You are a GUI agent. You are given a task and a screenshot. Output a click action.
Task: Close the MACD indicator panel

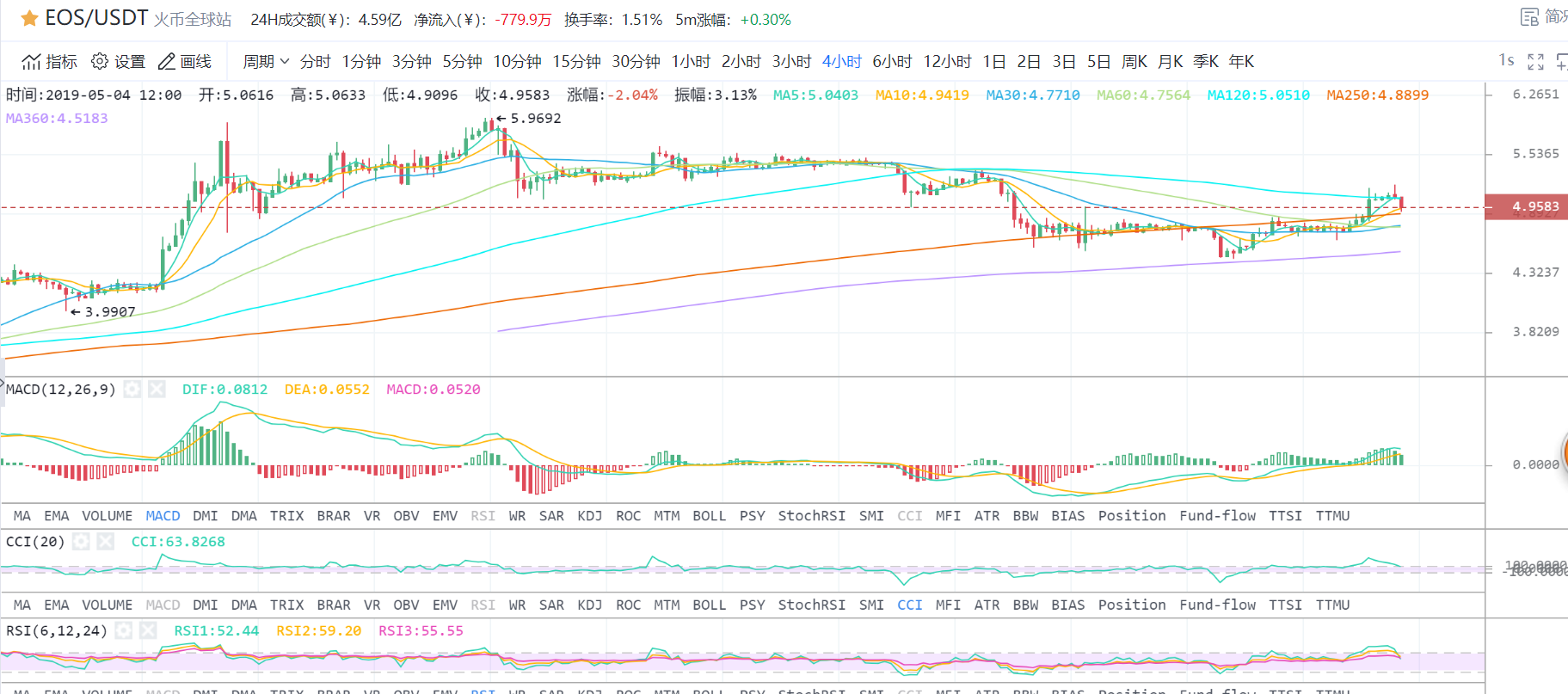pyautogui.click(x=157, y=390)
